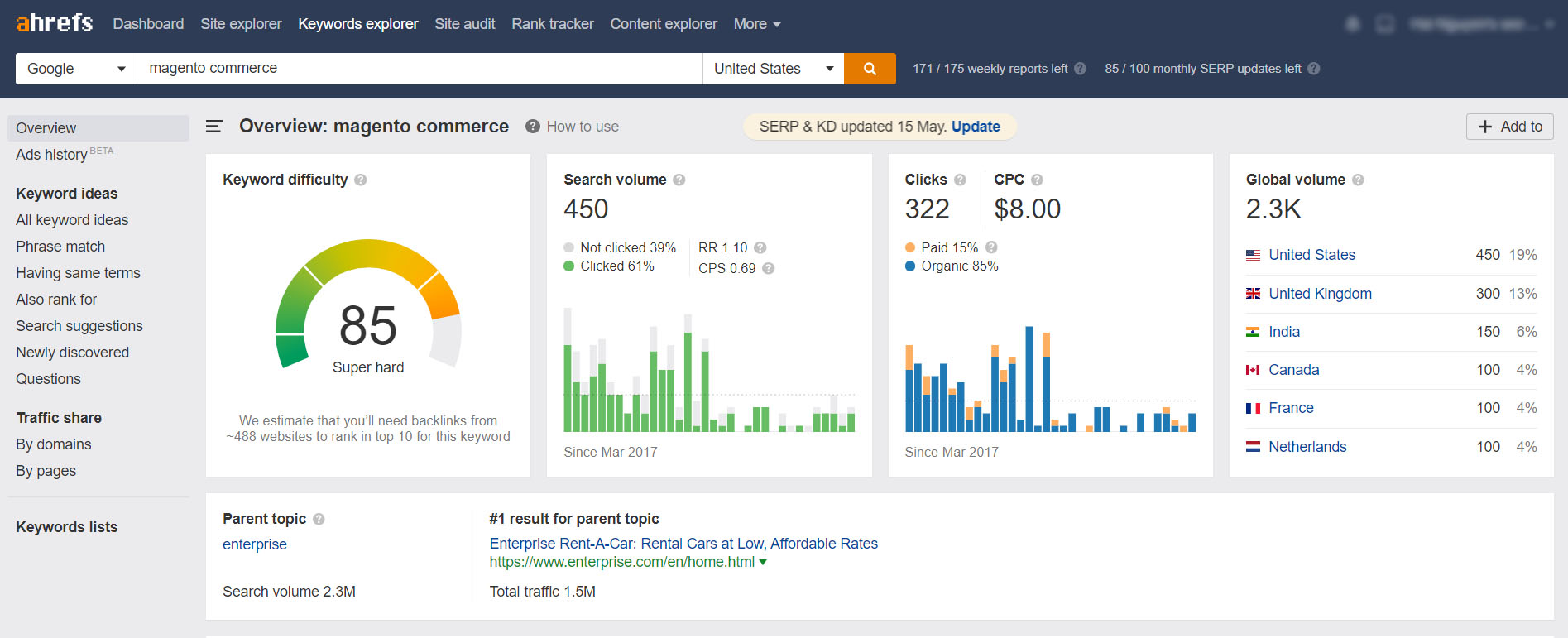Click France in Global volume list
The height and width of the screenshot is (638, 1568).
(x=1291, y=408)
